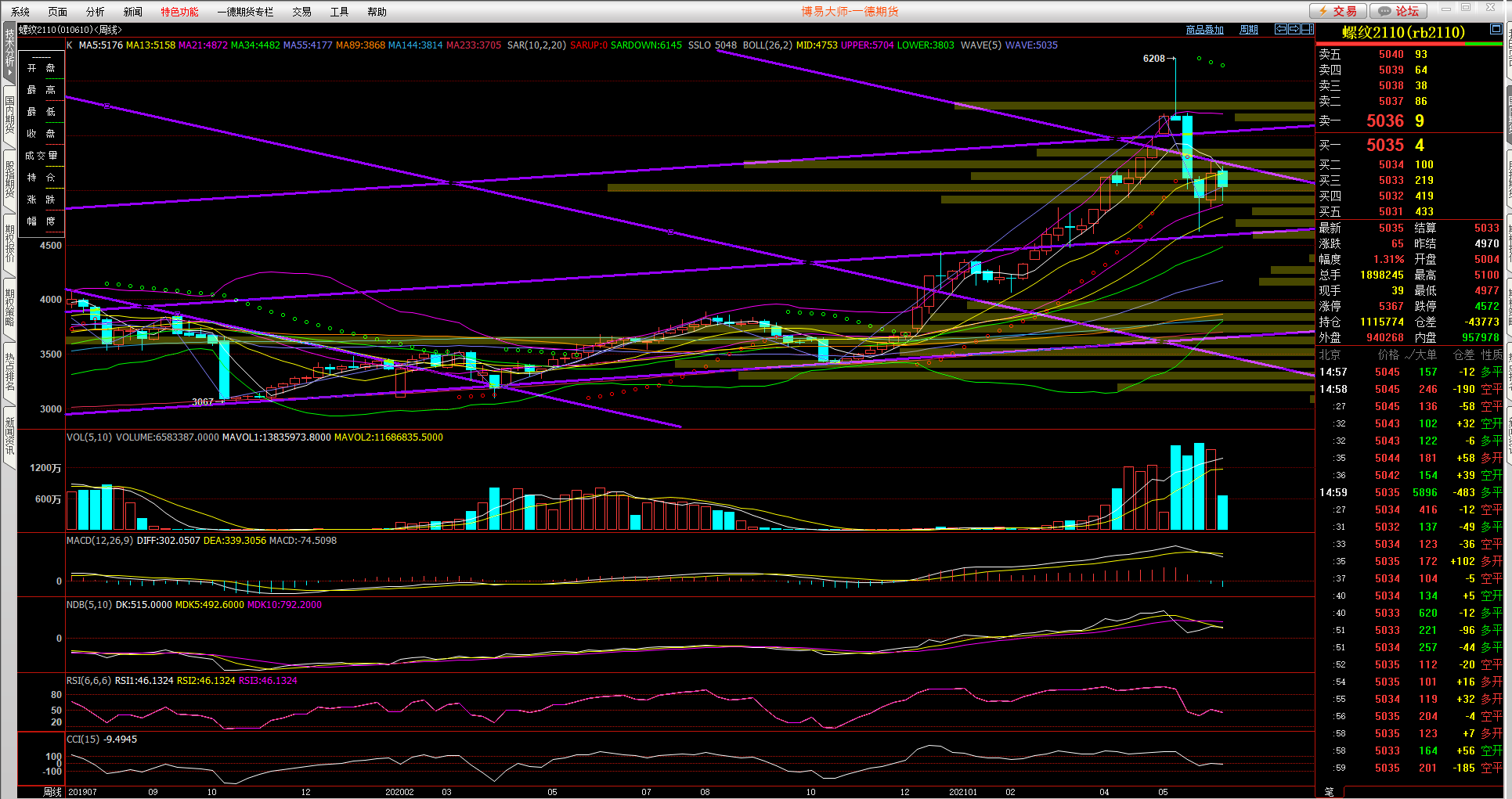
Task: Toggle the side panel layout icon
Action: point(1307,29)
